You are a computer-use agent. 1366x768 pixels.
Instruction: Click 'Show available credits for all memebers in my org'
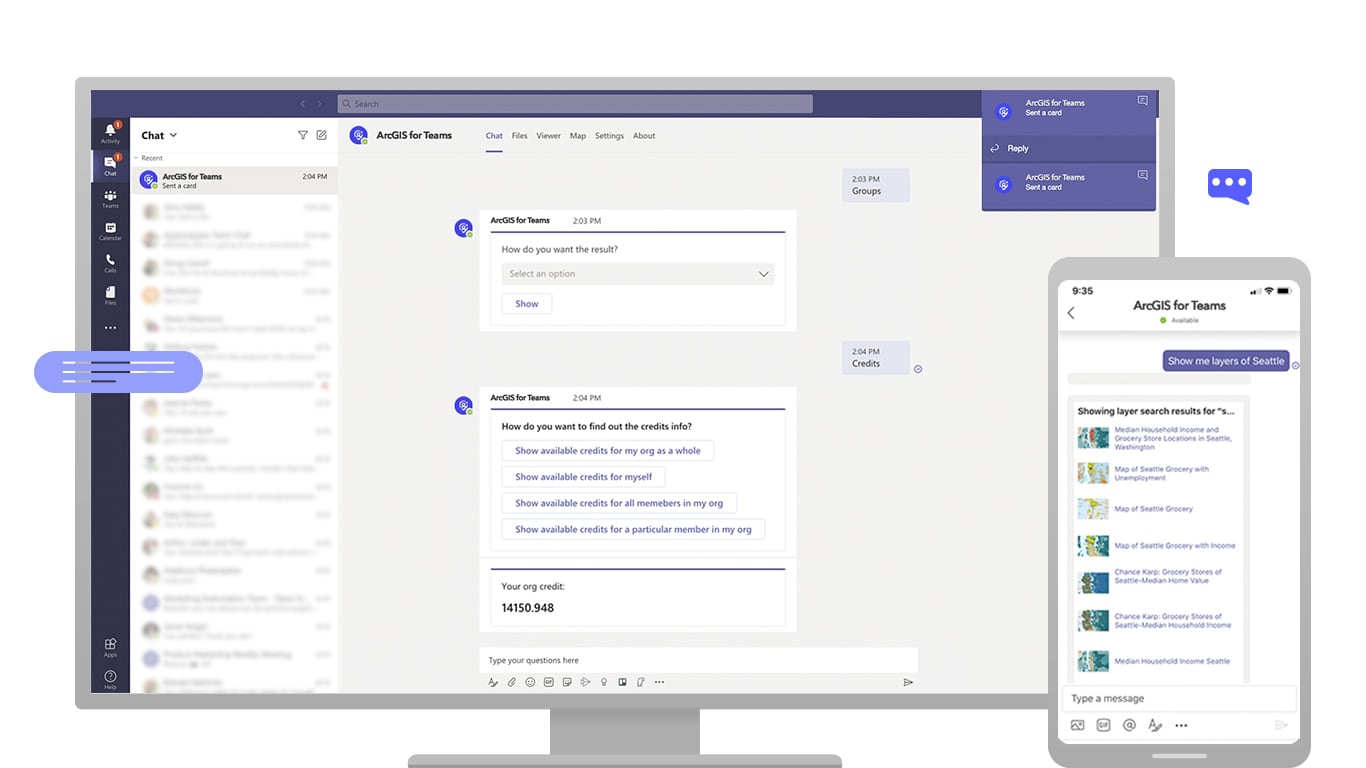point(619,503)
